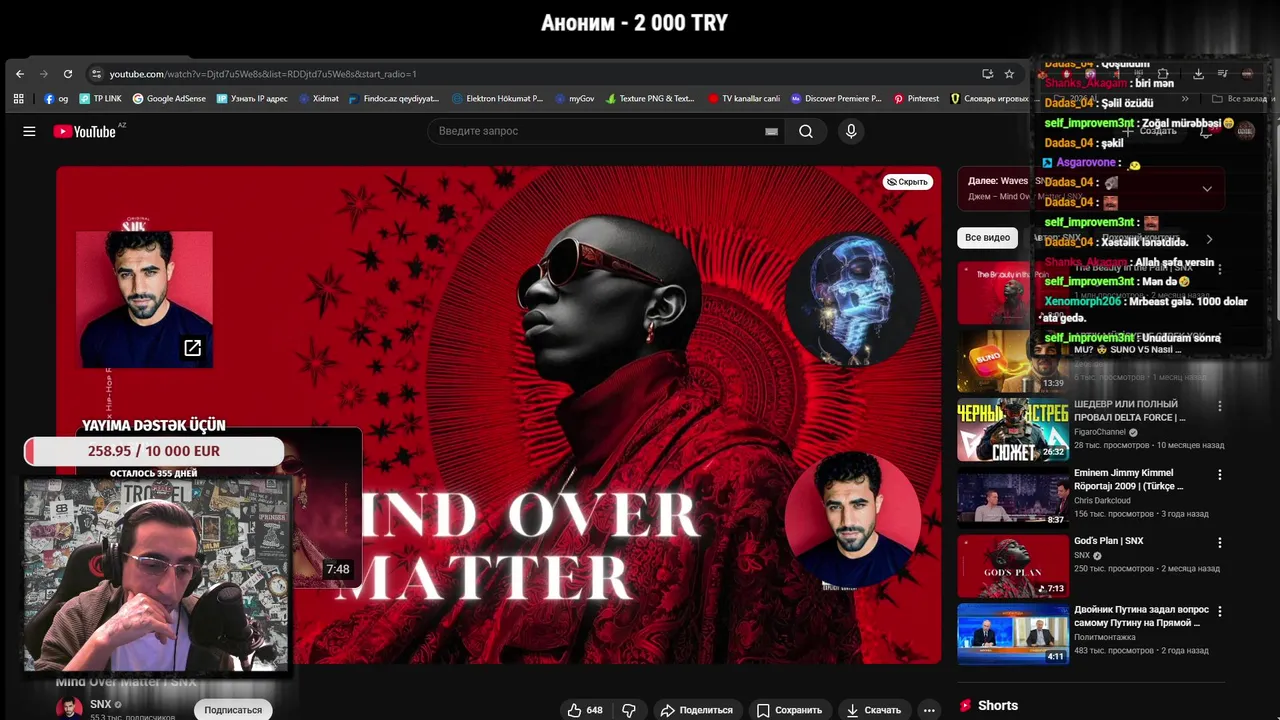The image size is (1280, 720).
Task: Click the browser address bar URL
Action: (263, 74)
